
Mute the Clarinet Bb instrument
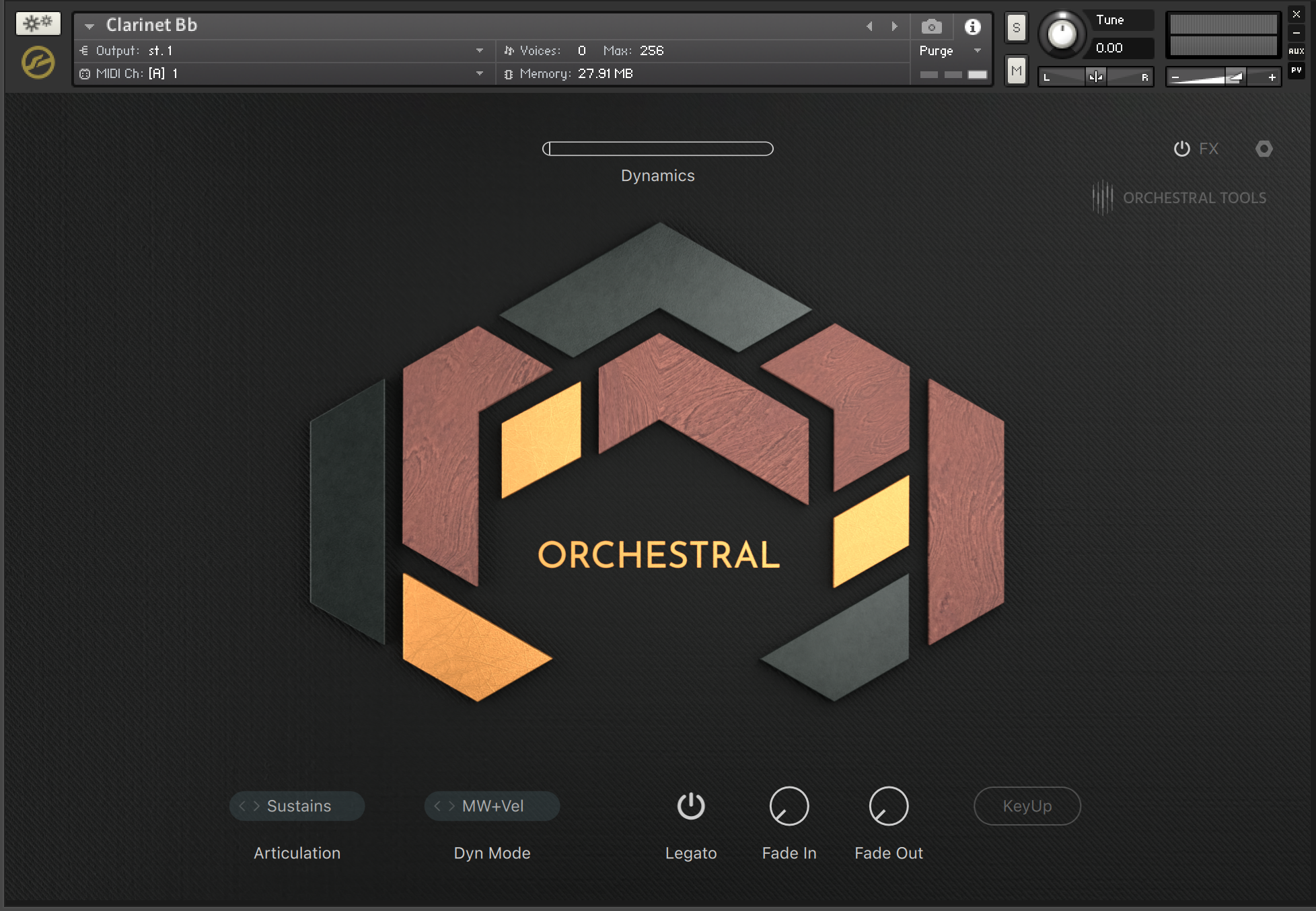(1016, 69)
